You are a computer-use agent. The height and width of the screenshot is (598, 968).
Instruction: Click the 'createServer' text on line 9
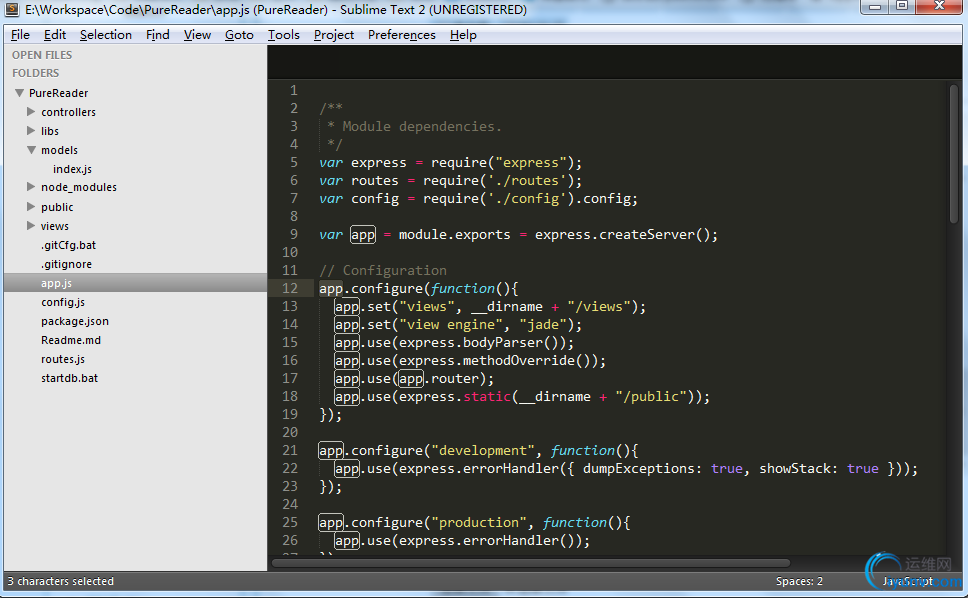(x=647, y=235)
